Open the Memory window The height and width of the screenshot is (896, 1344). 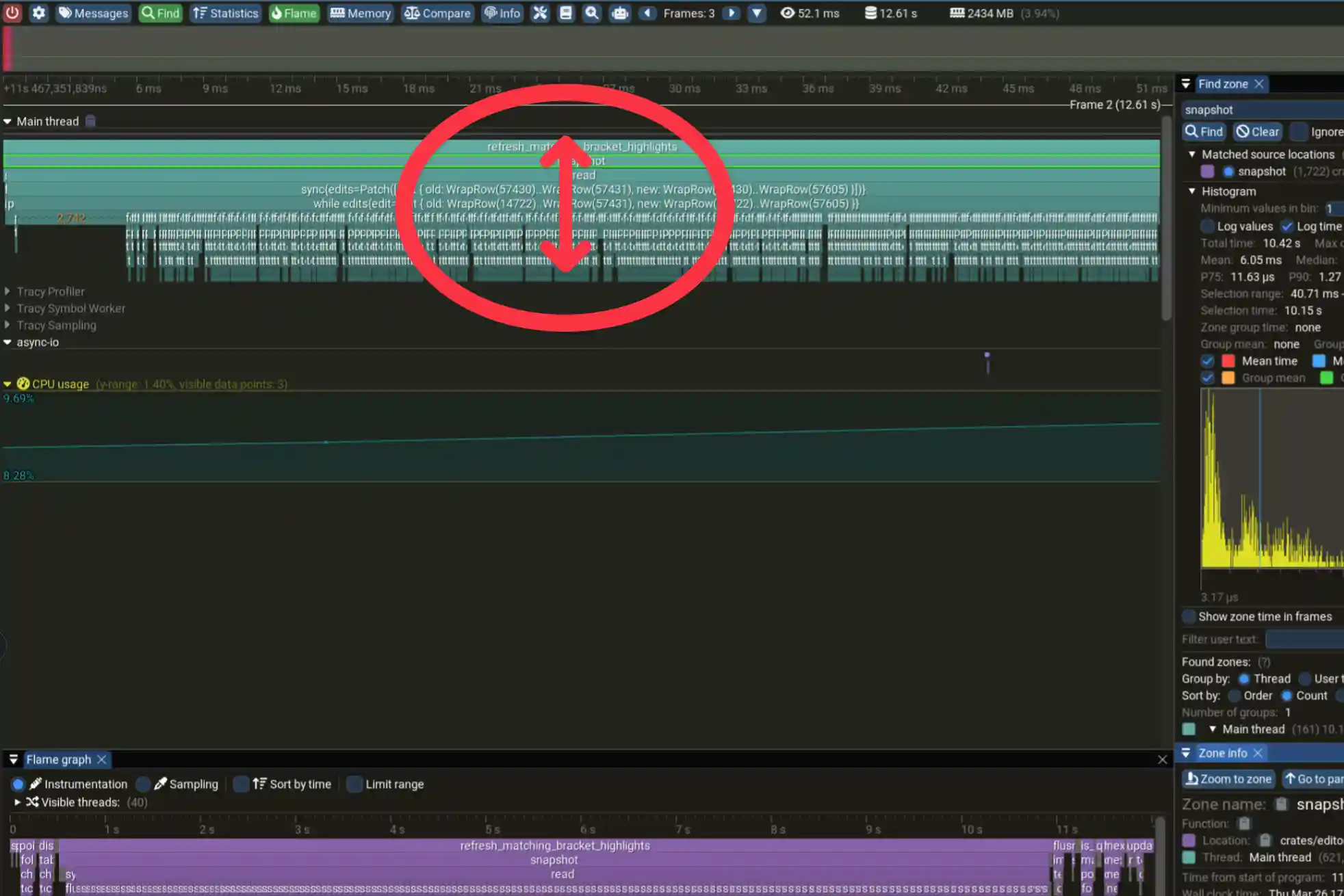361,13
